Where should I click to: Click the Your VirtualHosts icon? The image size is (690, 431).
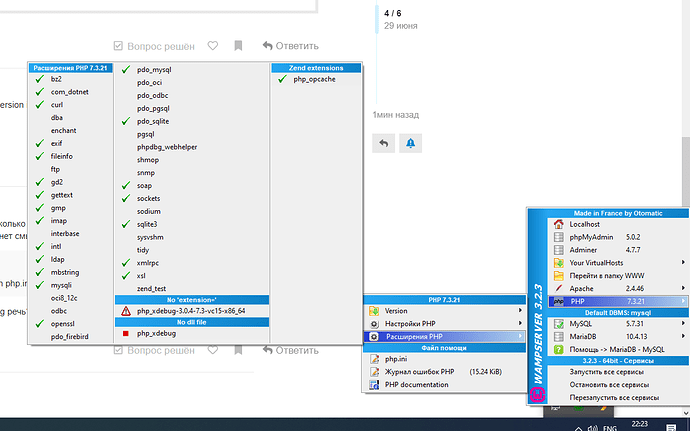coord(558,263)
